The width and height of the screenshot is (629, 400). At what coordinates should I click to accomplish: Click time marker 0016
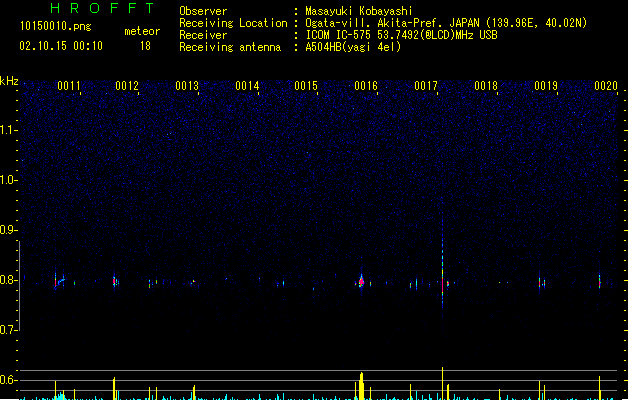coord(366,86)
